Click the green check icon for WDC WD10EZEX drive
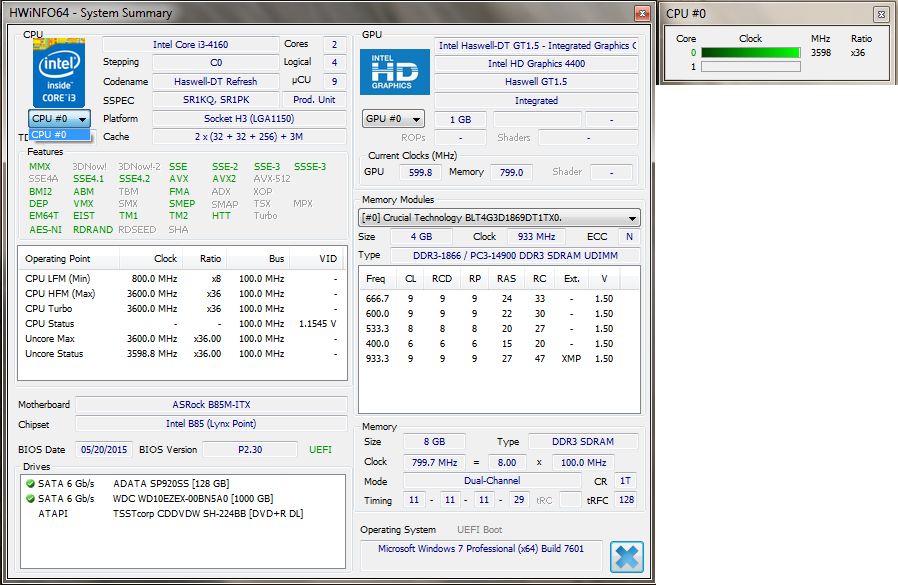The image size is (898, 585). [x=30, y=498]
